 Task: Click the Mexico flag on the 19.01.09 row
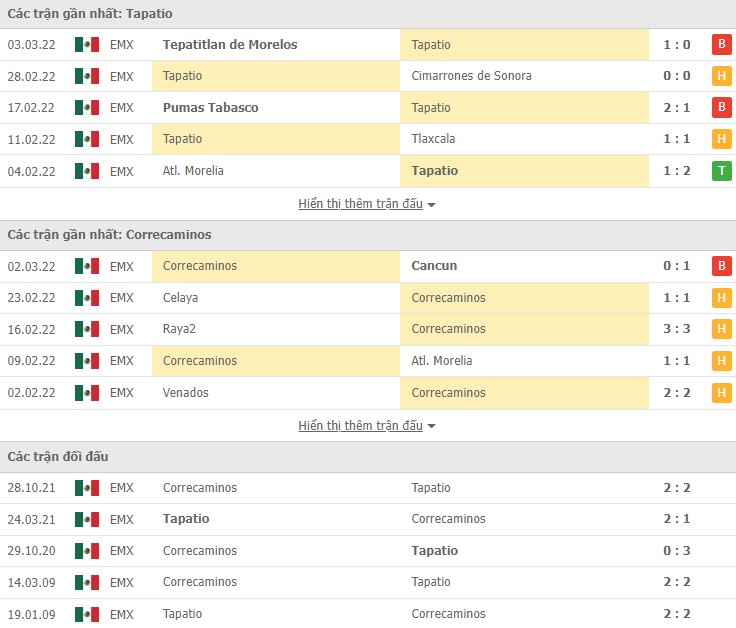(87, 614)
